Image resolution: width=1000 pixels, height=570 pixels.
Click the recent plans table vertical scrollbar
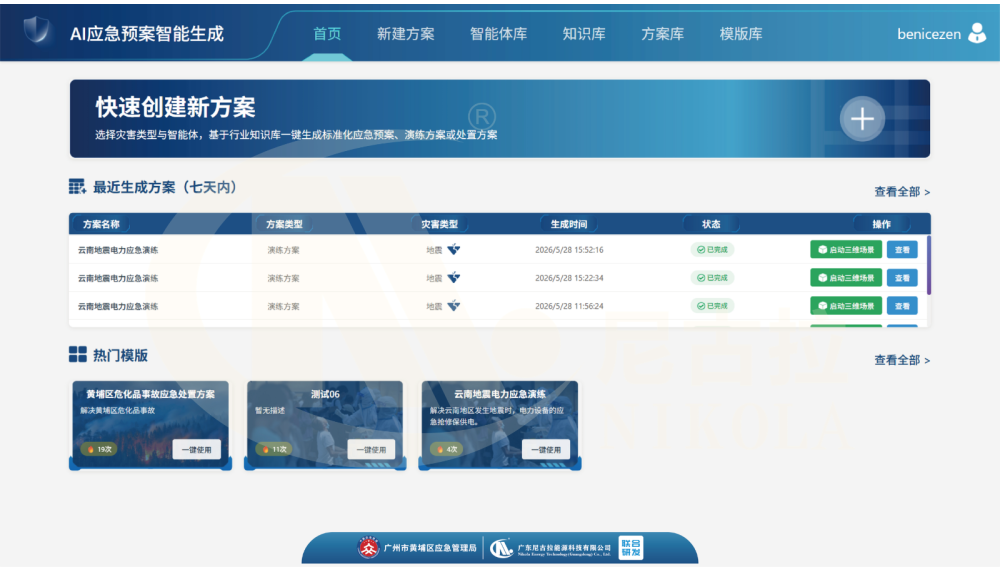click(929, 265)
